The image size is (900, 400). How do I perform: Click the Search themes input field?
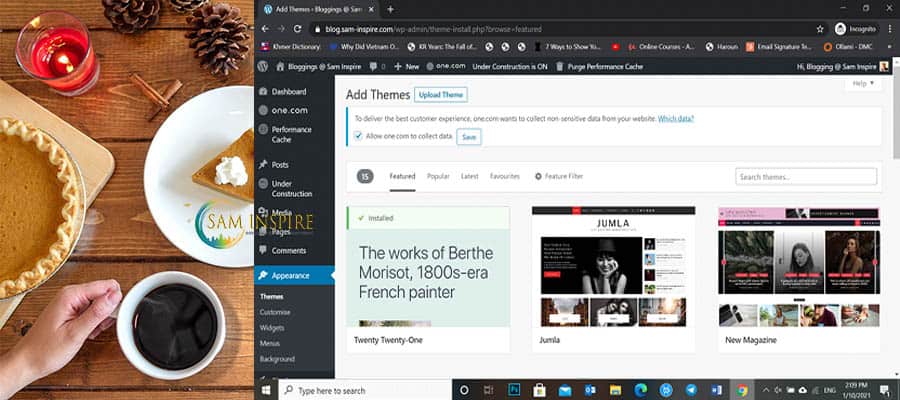(806, 176)
